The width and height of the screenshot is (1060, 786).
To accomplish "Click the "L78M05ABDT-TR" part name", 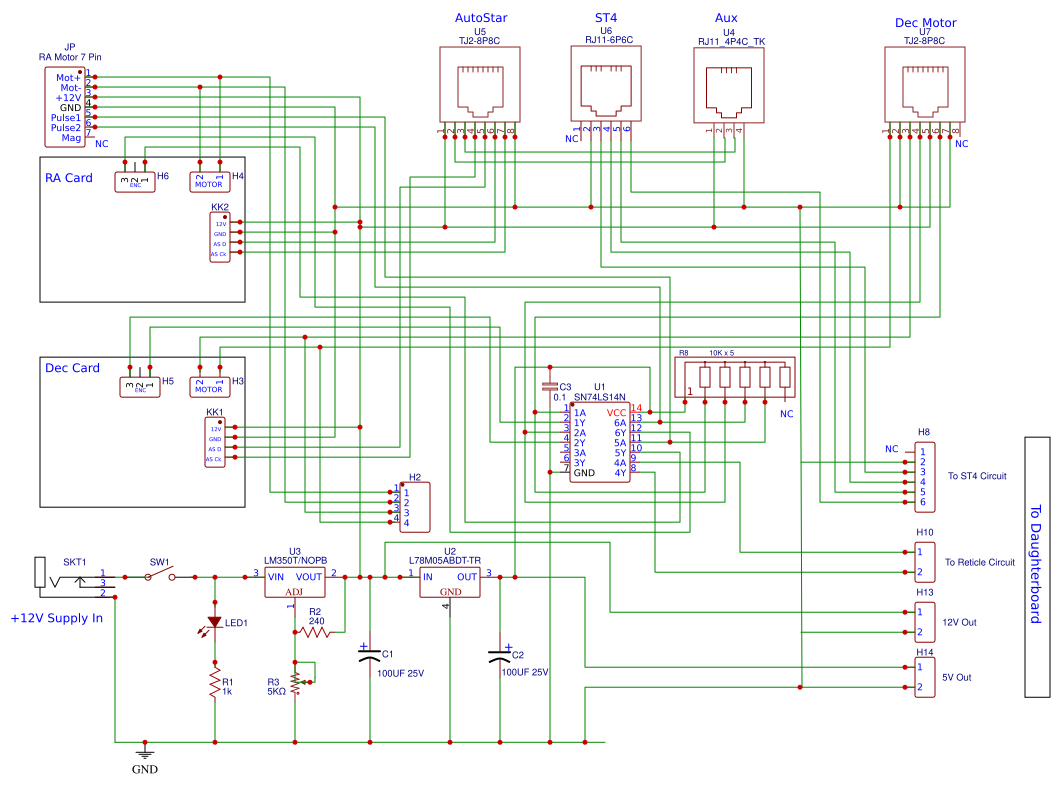I will click(444, 560).
